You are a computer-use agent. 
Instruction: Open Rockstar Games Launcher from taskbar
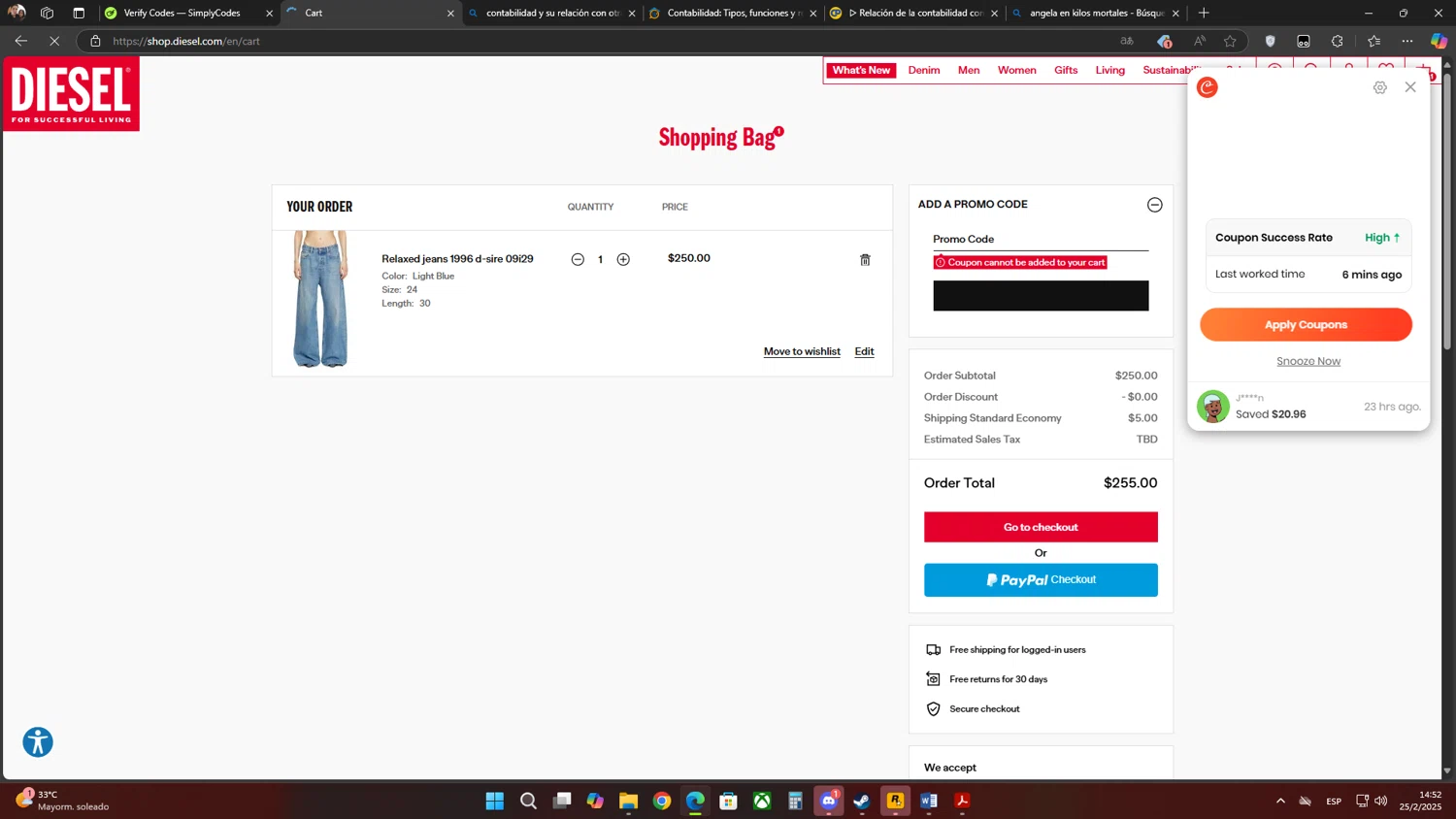(x=895, y=801)
